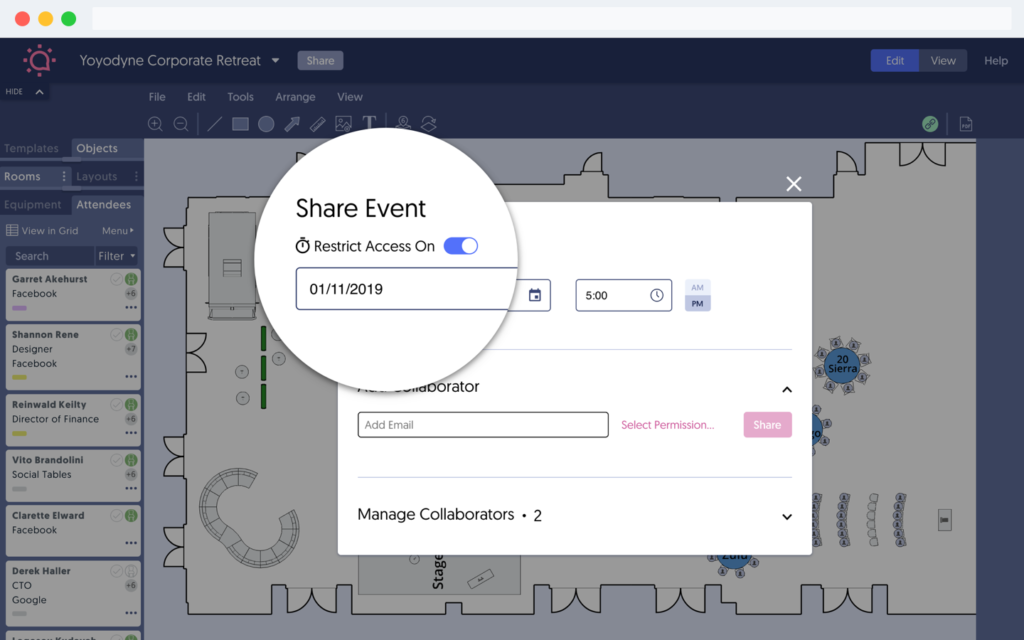Expand the Manage Collaborators section
Screen dimensions: 1024x640
[787, 517]
